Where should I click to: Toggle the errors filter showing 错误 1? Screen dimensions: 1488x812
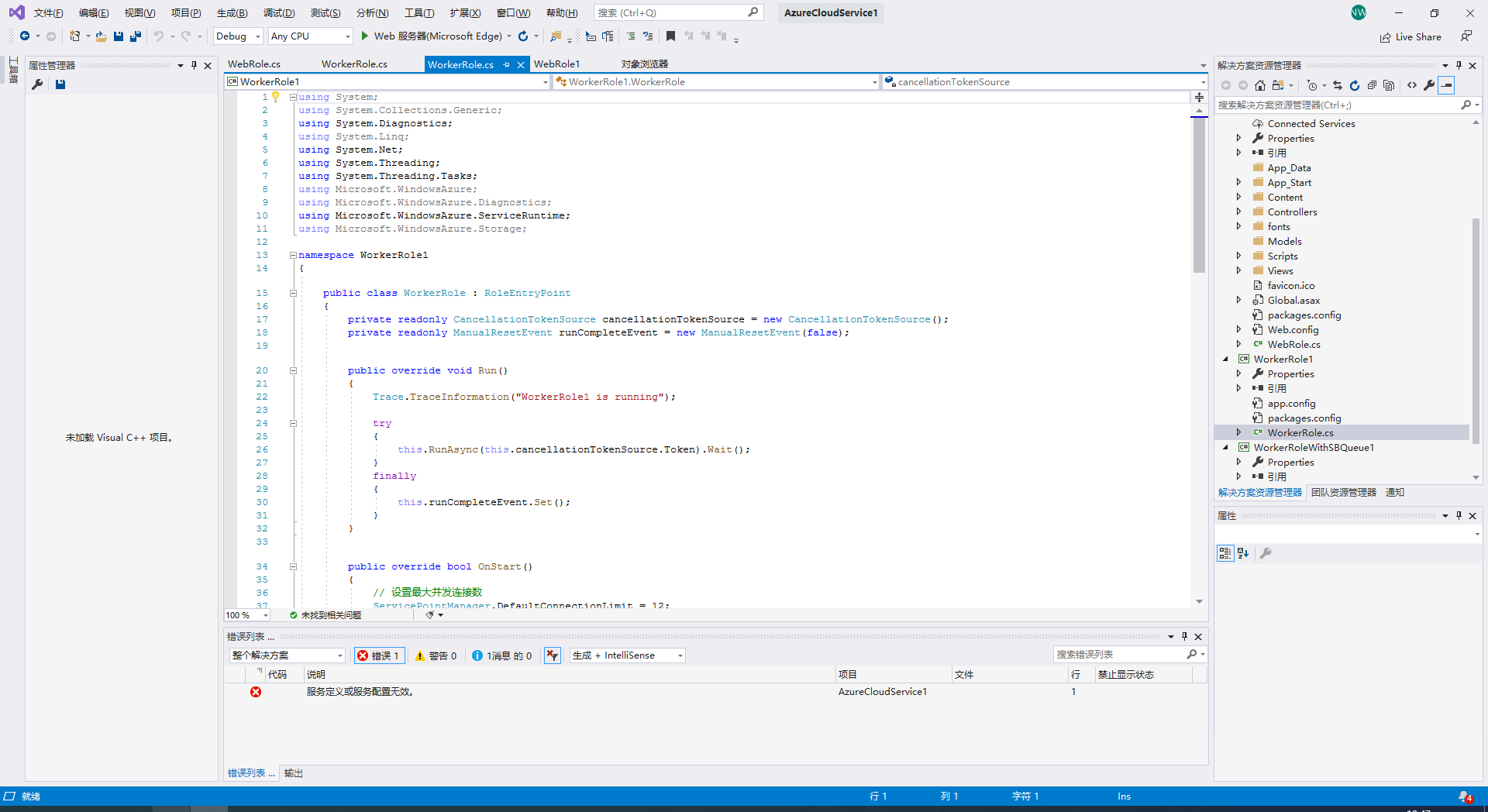click(x=379, y=655)
